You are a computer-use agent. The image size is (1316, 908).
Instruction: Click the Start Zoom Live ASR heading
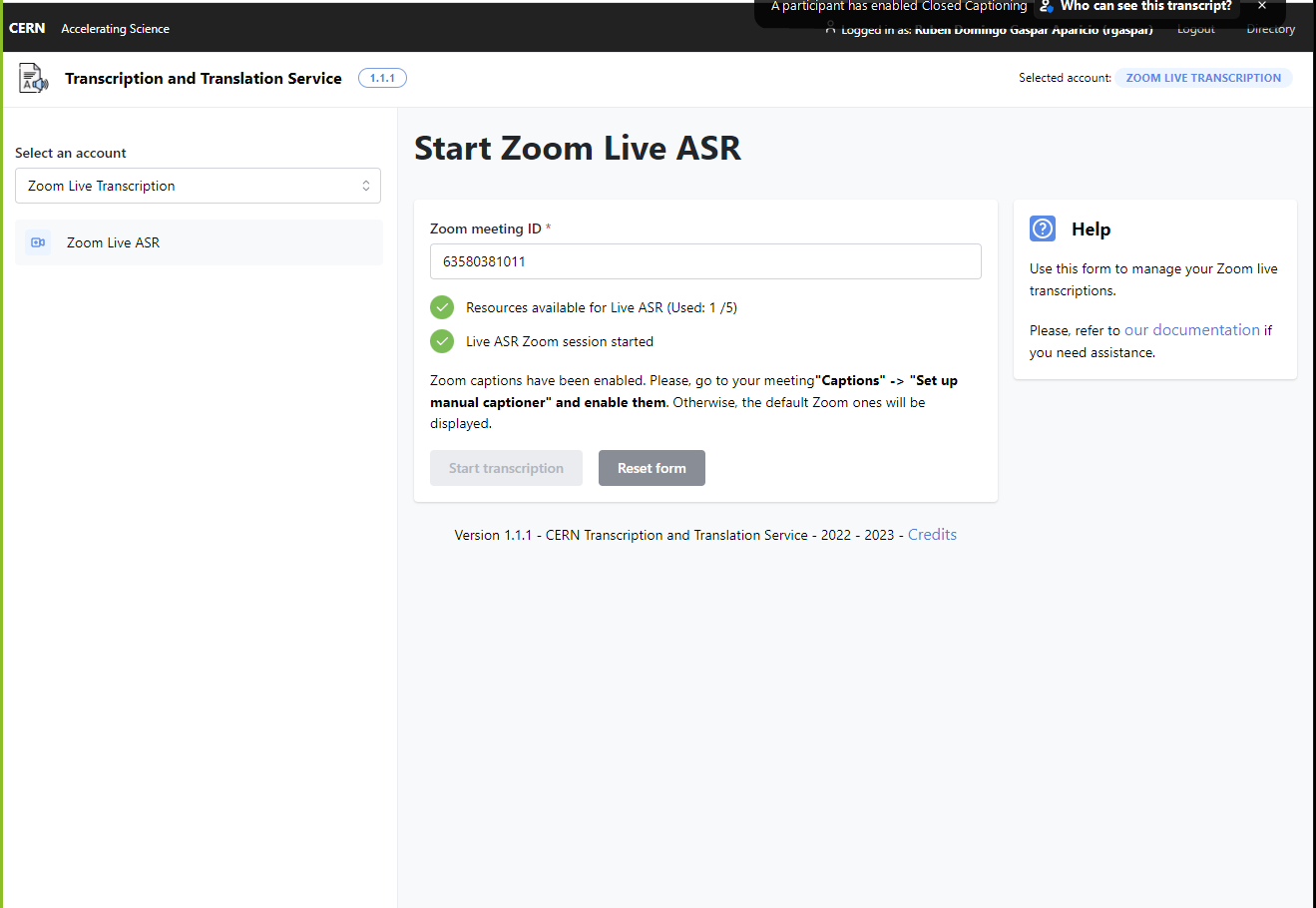click(578, 149)
